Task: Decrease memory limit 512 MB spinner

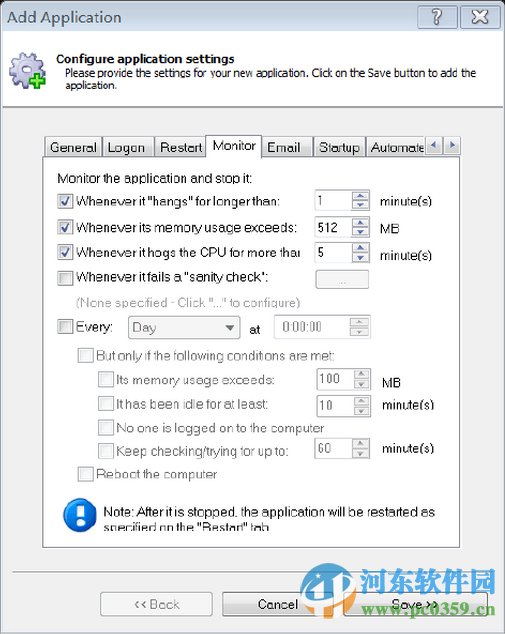Action: tap(360, 232)
